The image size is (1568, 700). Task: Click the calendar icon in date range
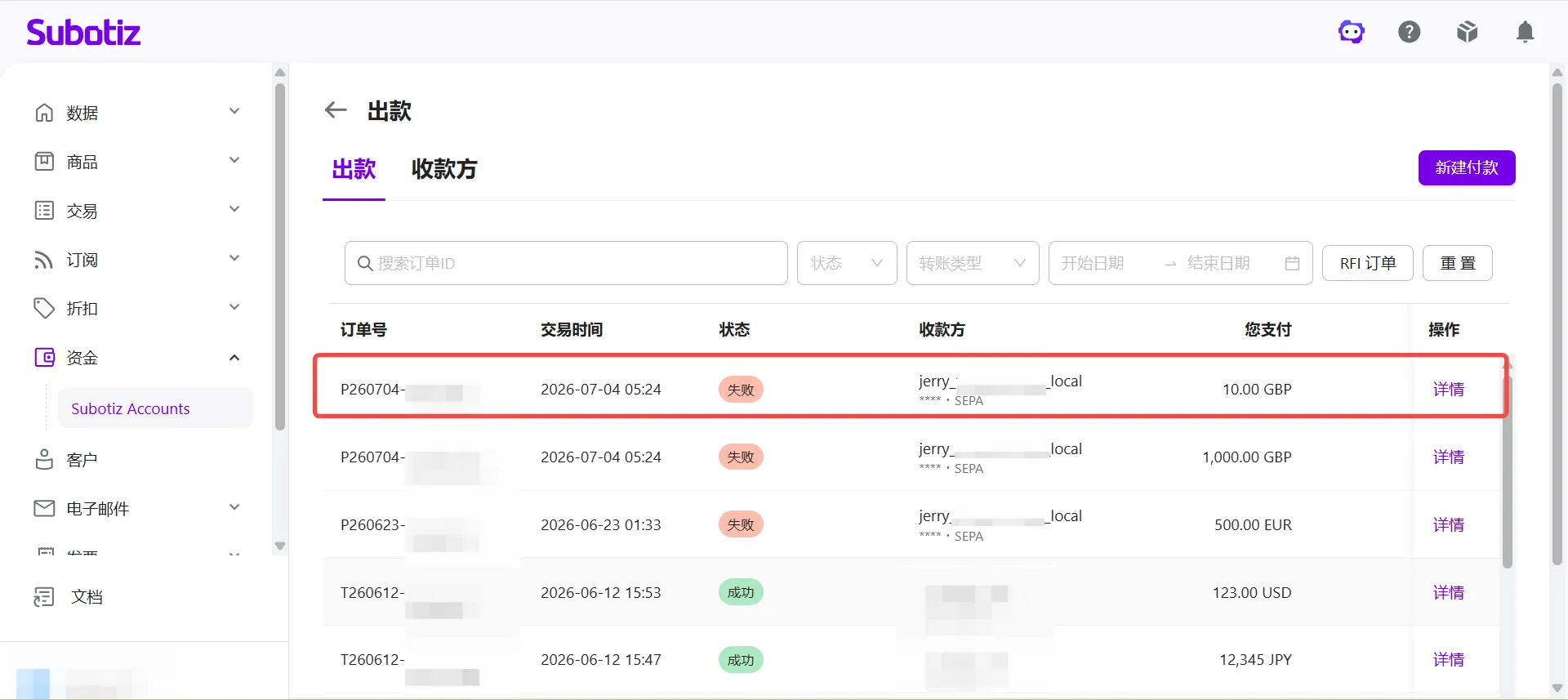pyautogui.click(x=1292, y=263)
